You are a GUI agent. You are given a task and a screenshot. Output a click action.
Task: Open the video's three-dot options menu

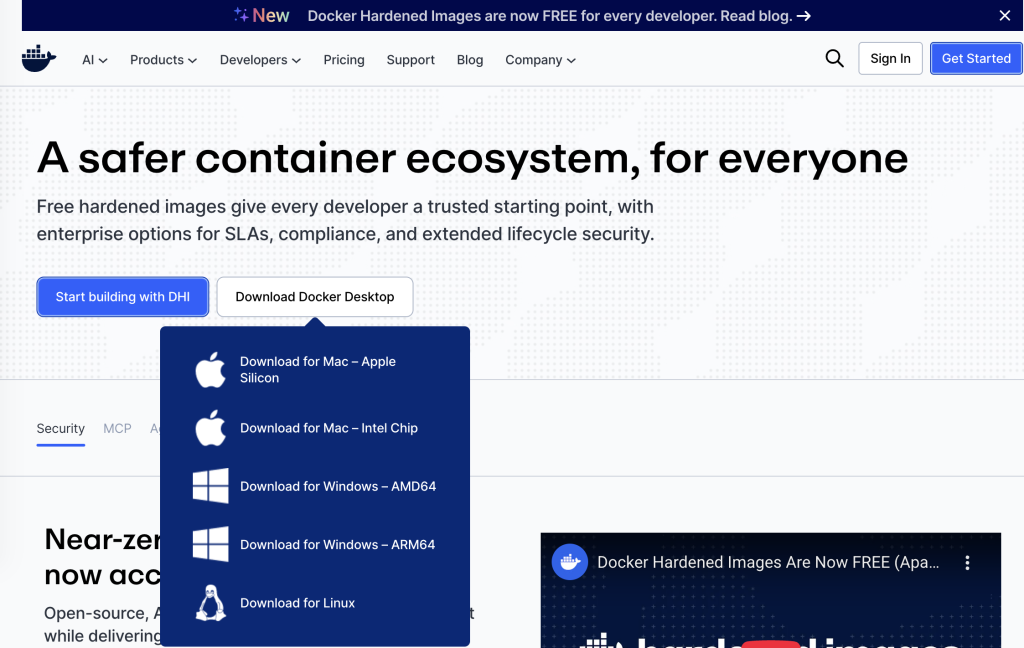(967, 563)
